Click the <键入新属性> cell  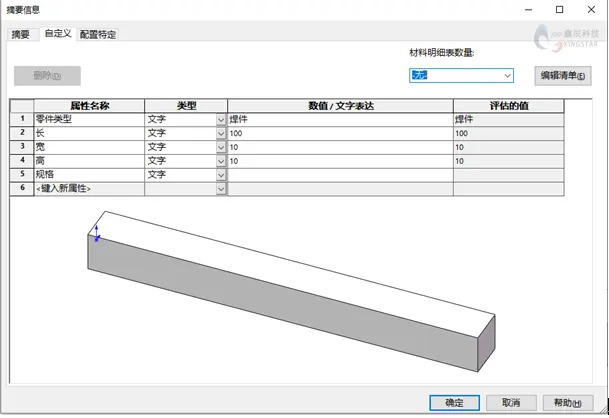pos(89,189)
